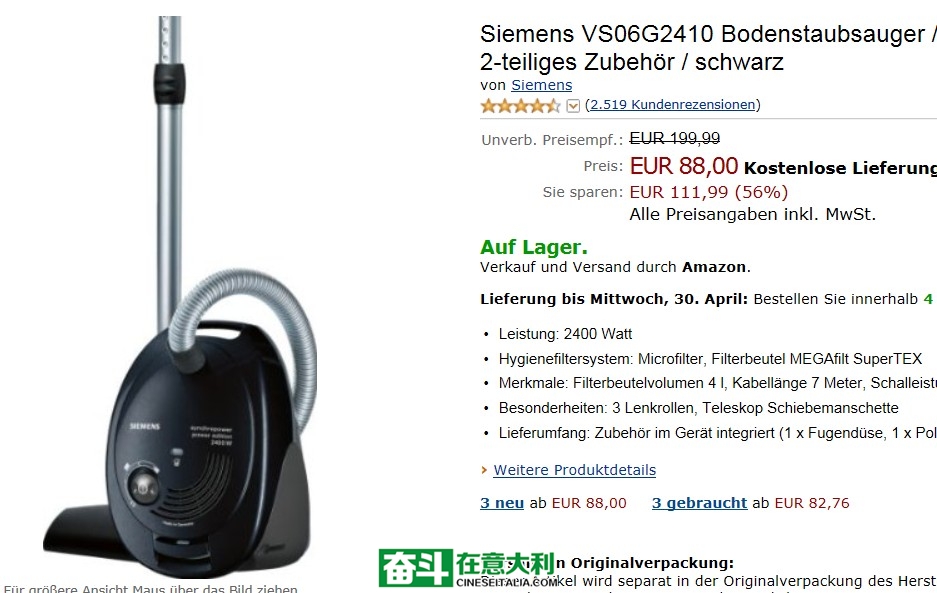Open the star rating dropdown arrow
The image size is (937, 593).
573,106
